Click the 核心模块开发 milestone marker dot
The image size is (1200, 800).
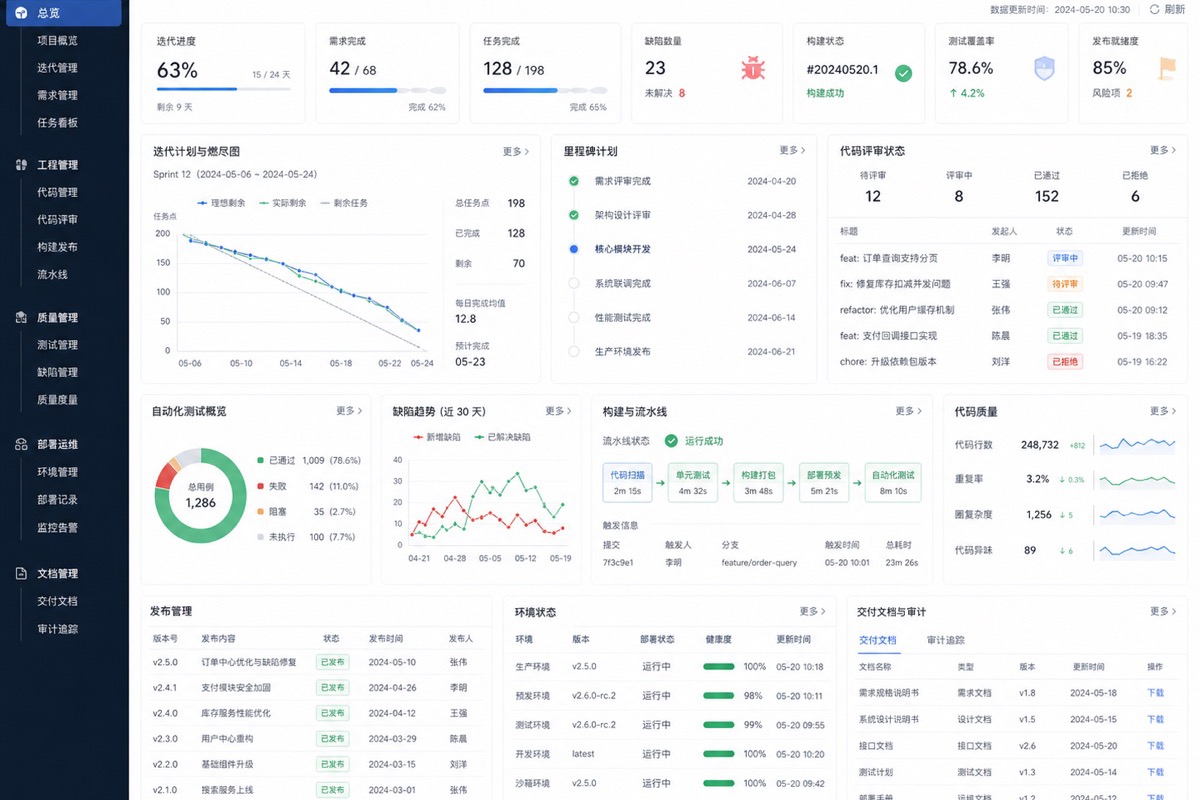[x=574, y=249]
